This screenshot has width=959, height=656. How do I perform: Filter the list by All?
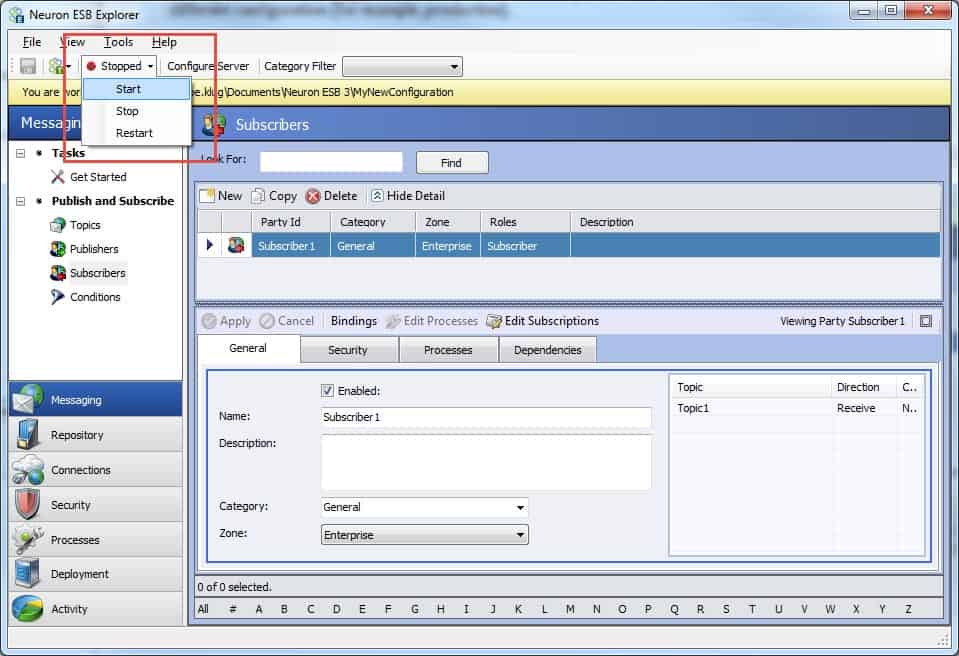coord(203,609)
